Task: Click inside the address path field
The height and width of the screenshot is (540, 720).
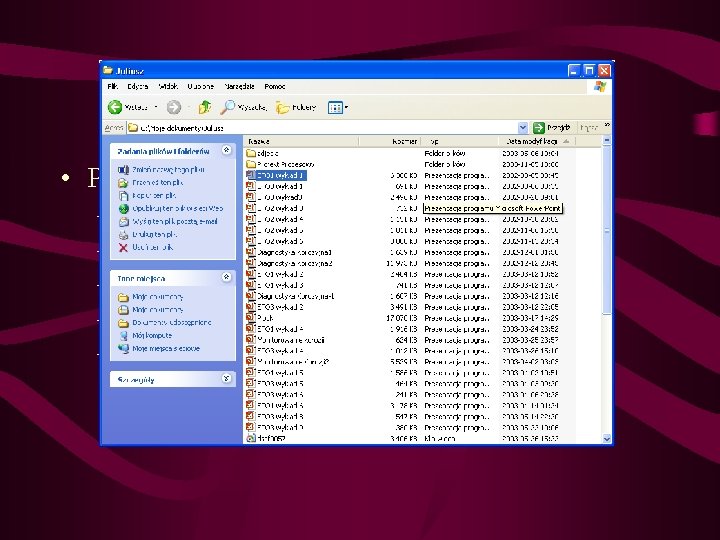Action: click(x=322, y=128)
